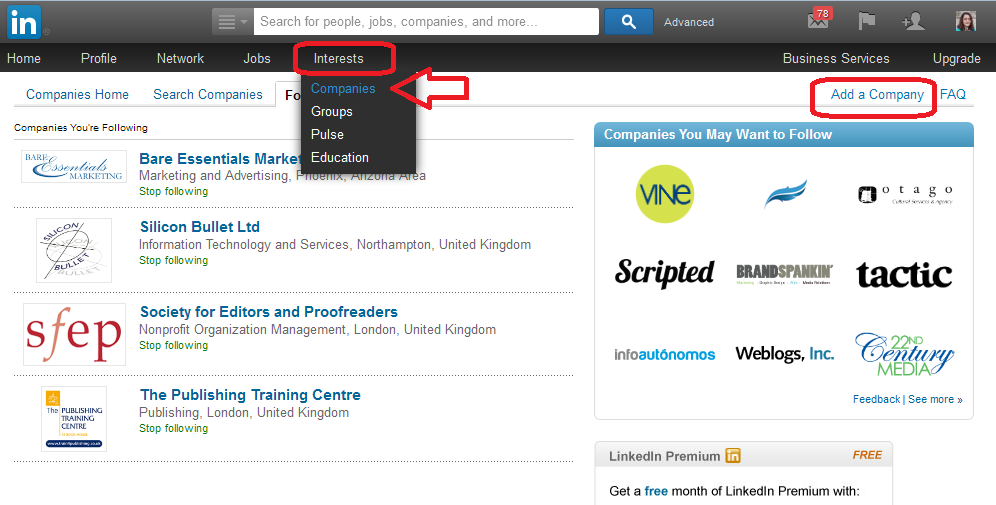Click the Add a Company link
Screen dimensions: 996x505
pos(877,94)
